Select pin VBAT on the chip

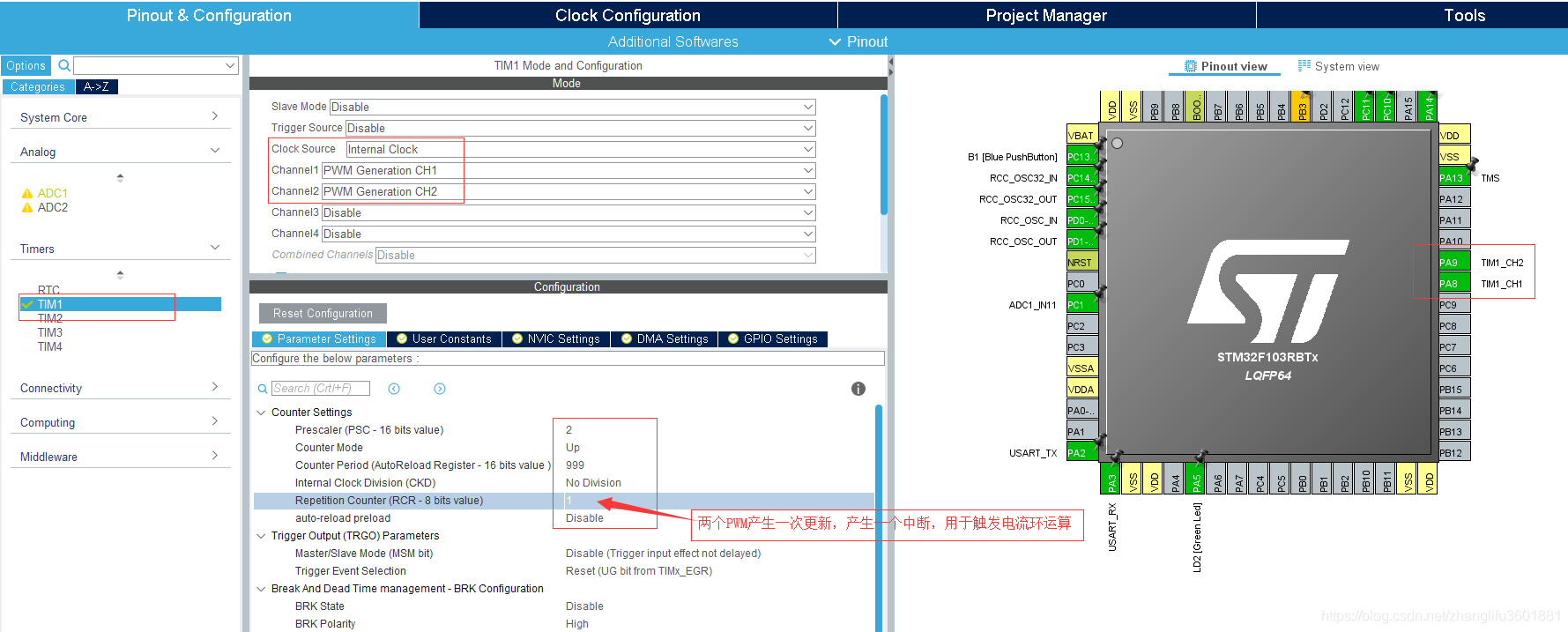coord(1082,136)
